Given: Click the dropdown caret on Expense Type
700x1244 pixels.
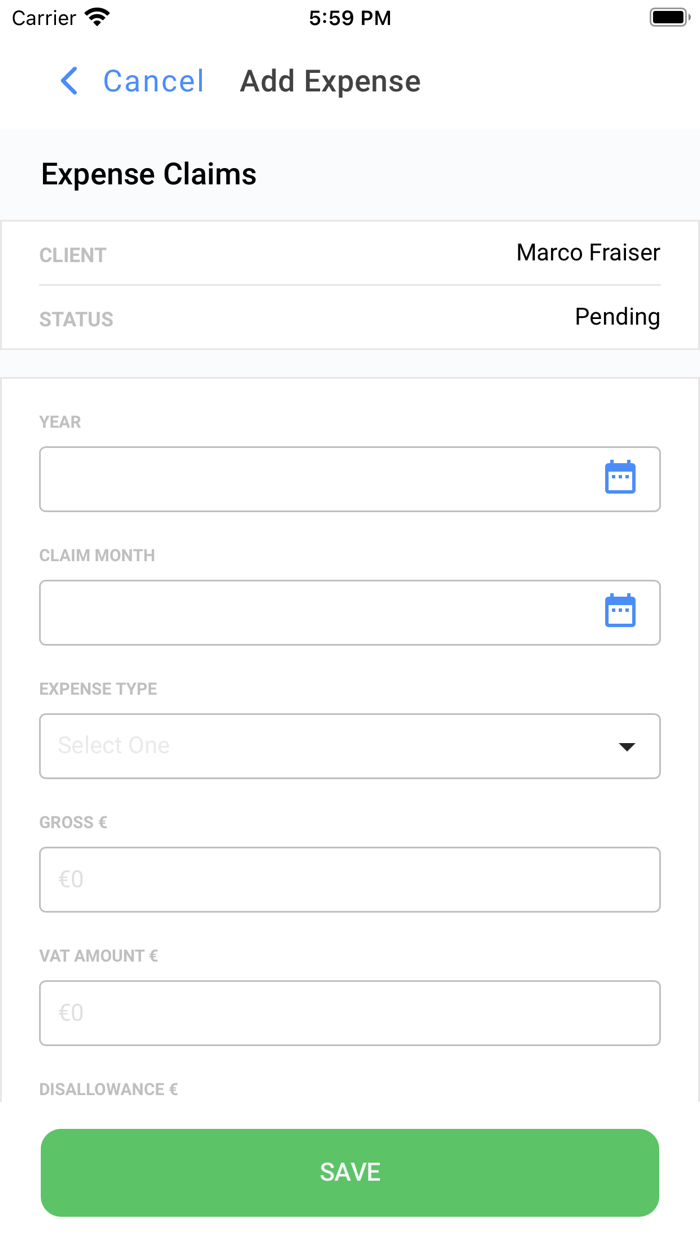Looking at the screenshot, I should click(x=627, y=745).
